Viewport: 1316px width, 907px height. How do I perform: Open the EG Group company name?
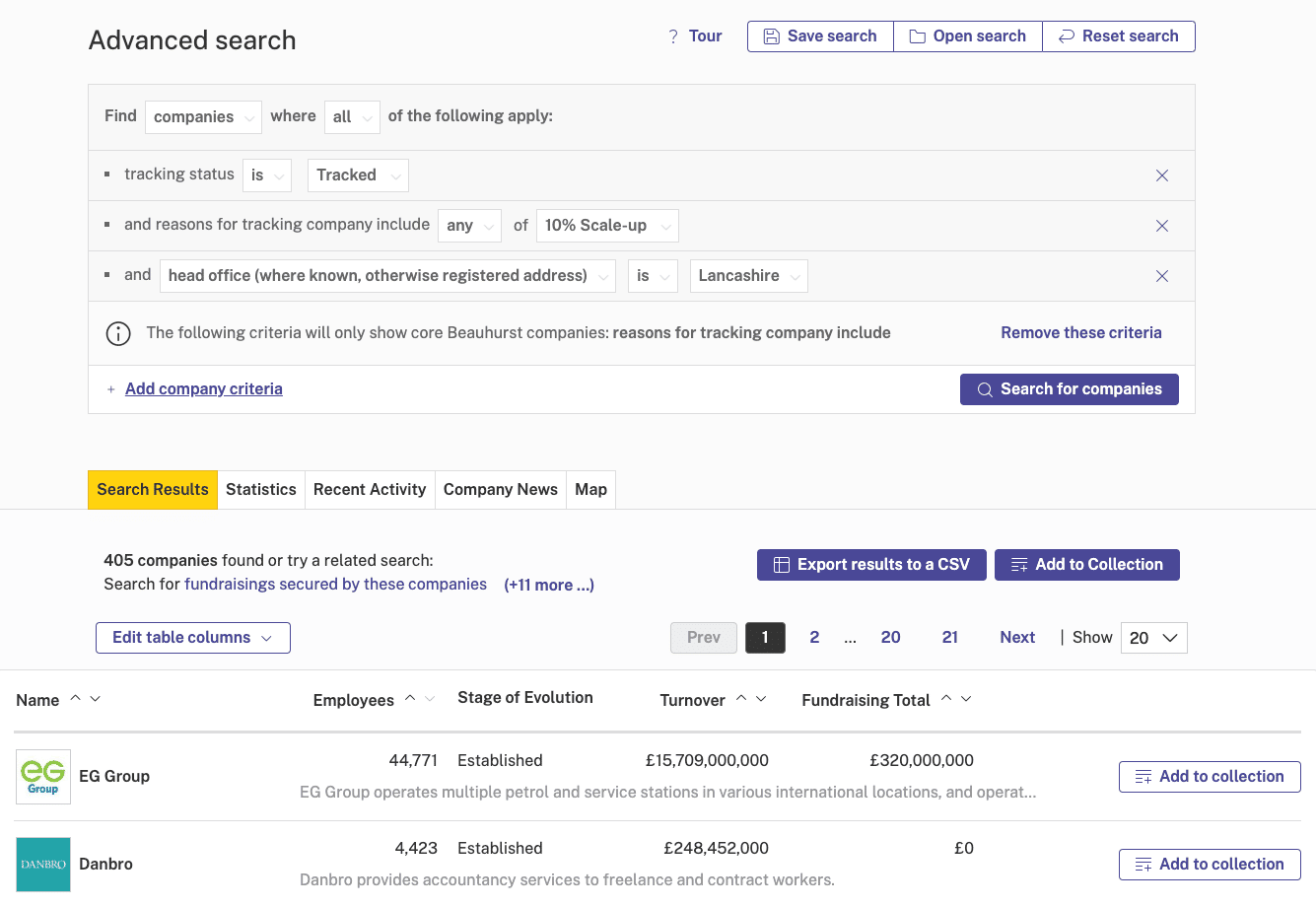pyautogui.click(x=114, y=777)
